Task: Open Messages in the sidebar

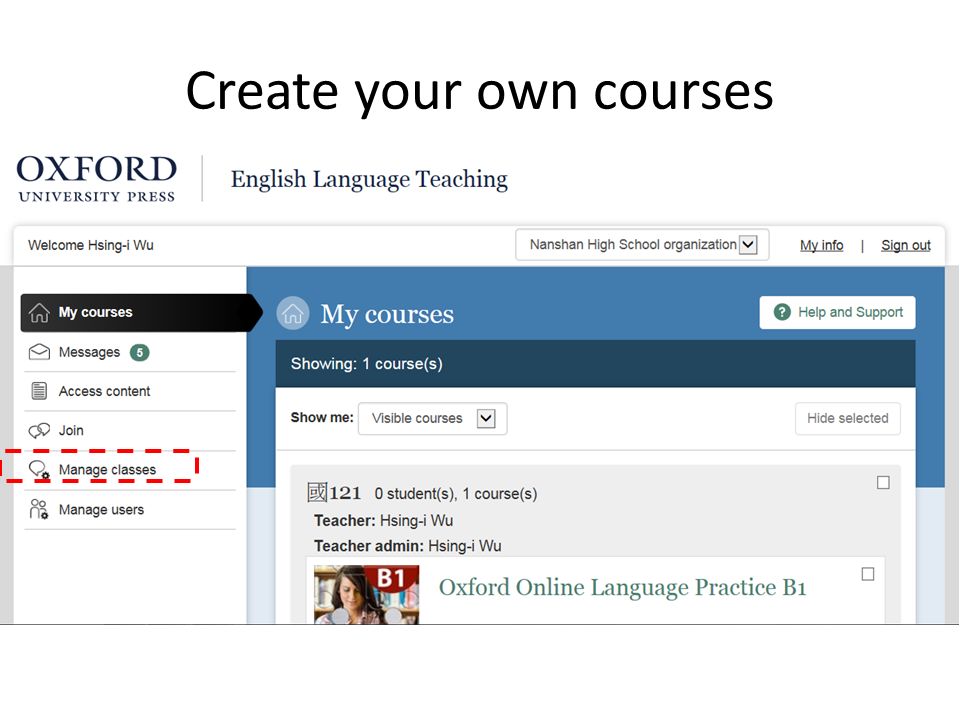Action: [130, 352]
